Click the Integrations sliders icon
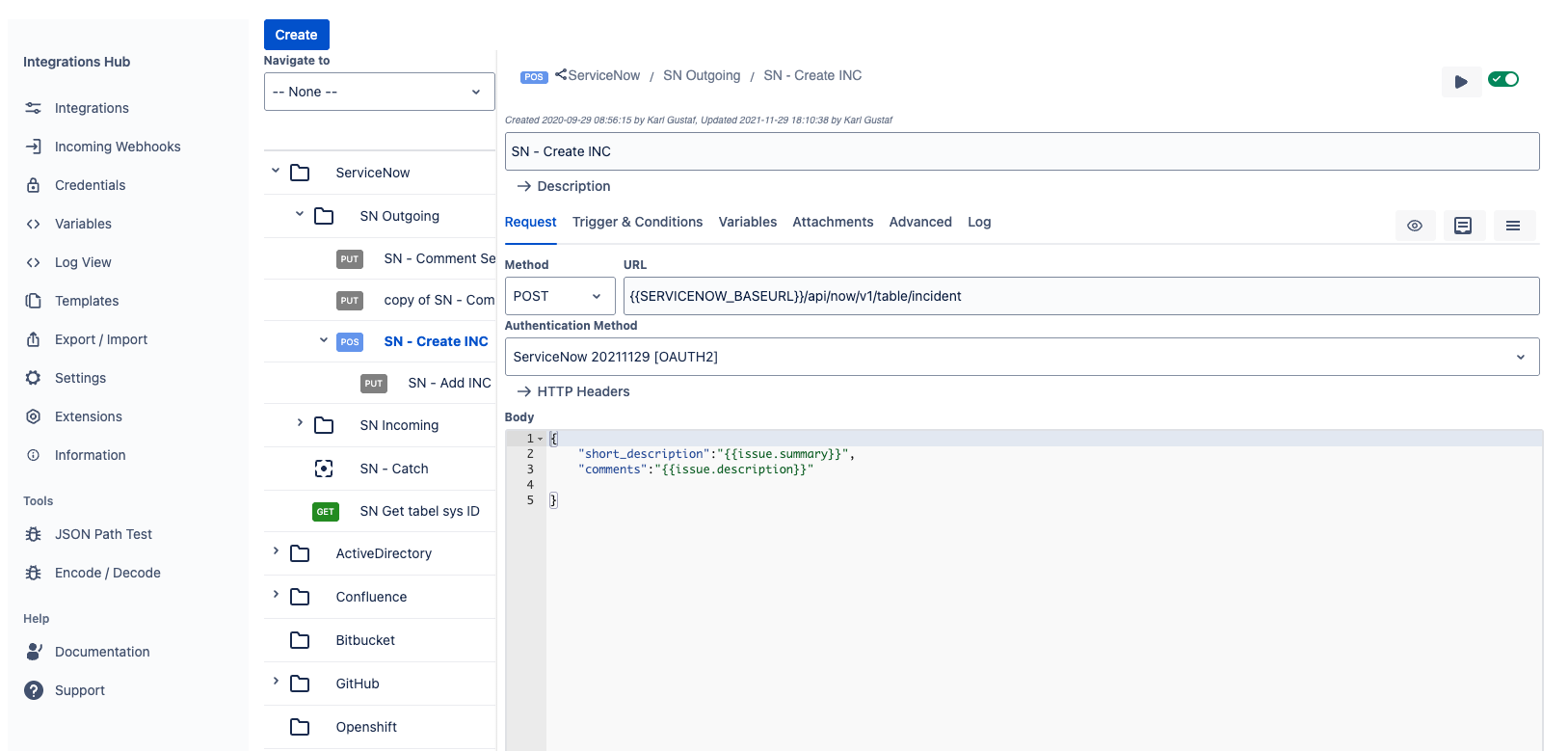This screenshot has width=1568, height=751. [33, 108]
